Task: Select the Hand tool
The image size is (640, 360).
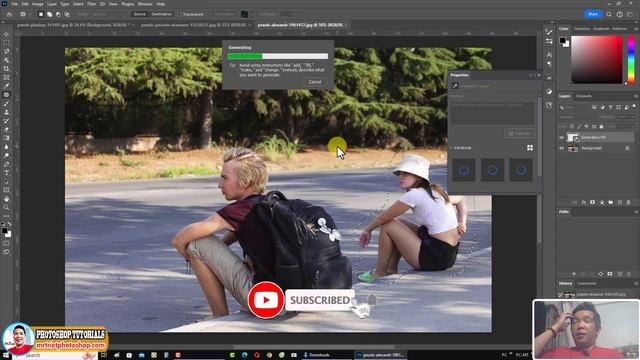Action: [6, 199]
